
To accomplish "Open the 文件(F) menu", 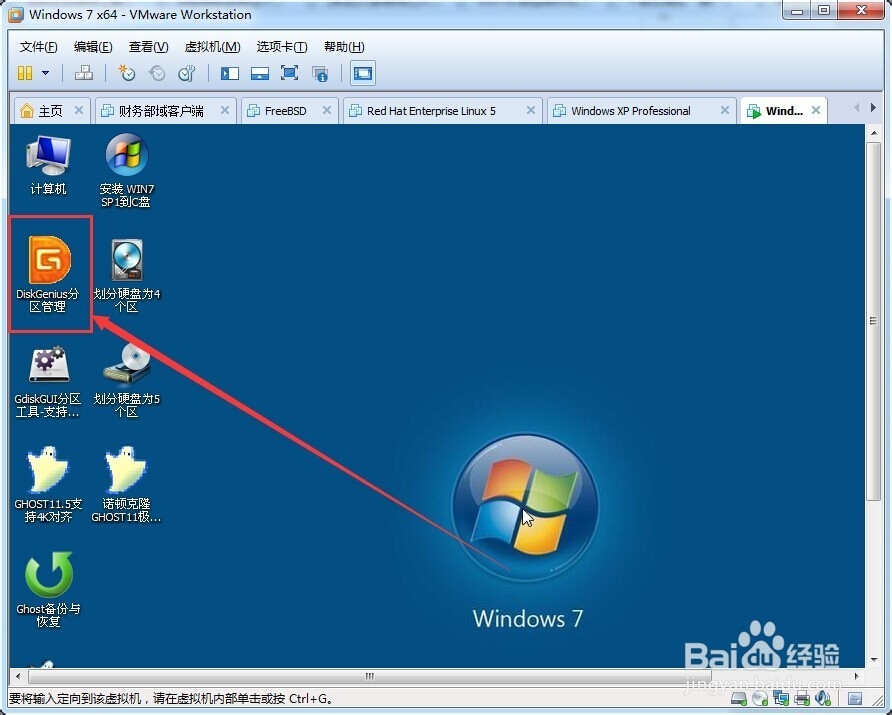I will (x=39, y=47).
